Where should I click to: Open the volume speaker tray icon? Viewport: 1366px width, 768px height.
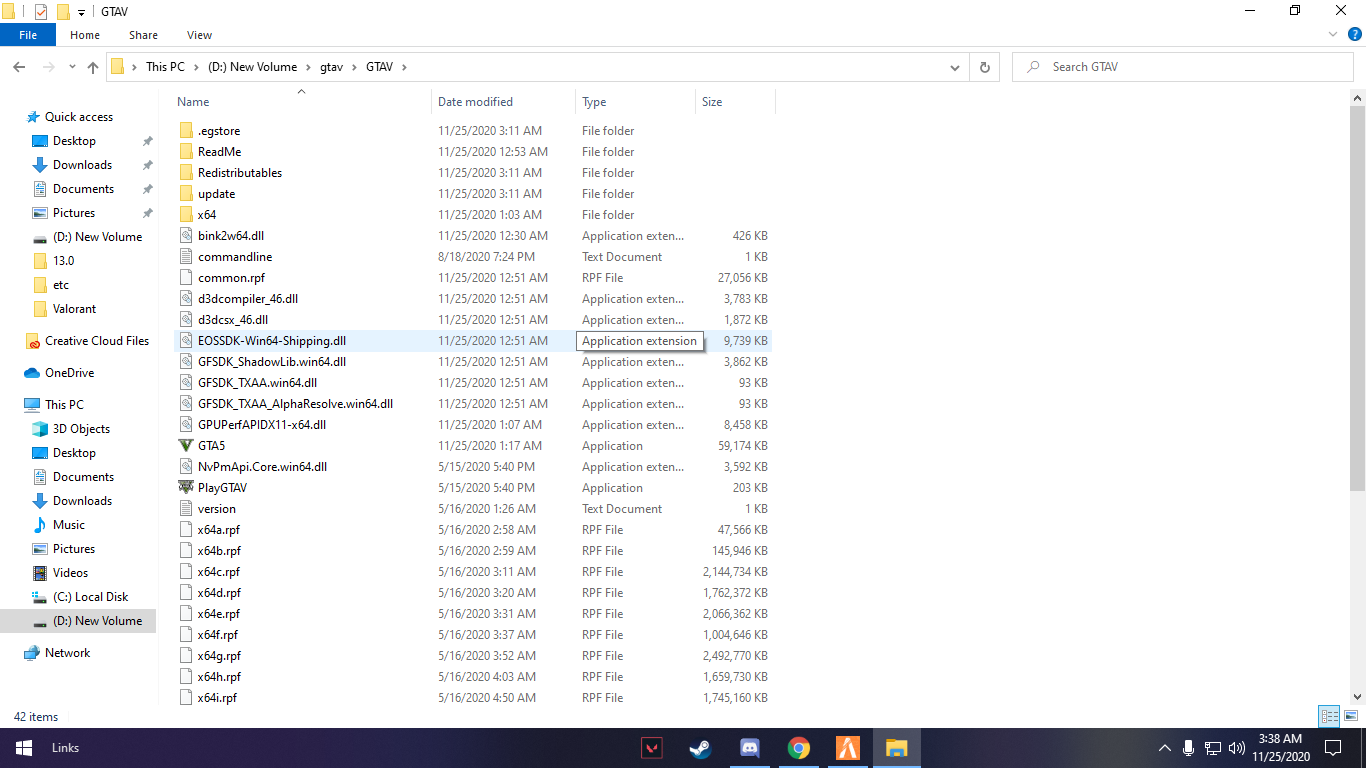pyautogui.click(x=1237, y=748)
